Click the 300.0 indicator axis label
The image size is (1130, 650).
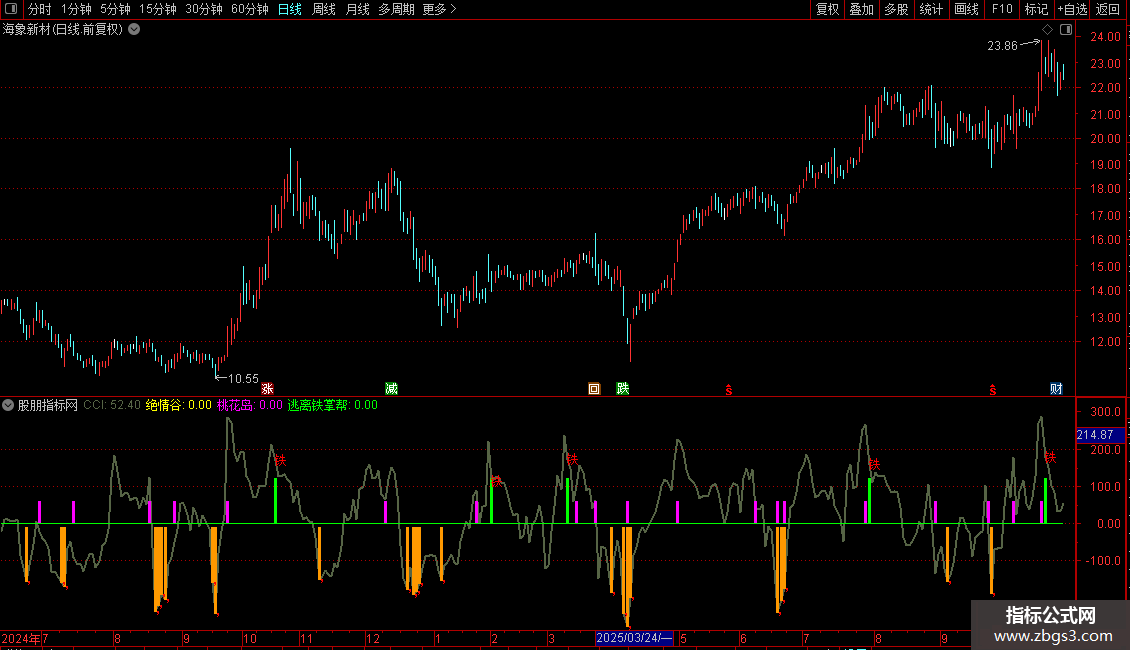pos(1105,412)
